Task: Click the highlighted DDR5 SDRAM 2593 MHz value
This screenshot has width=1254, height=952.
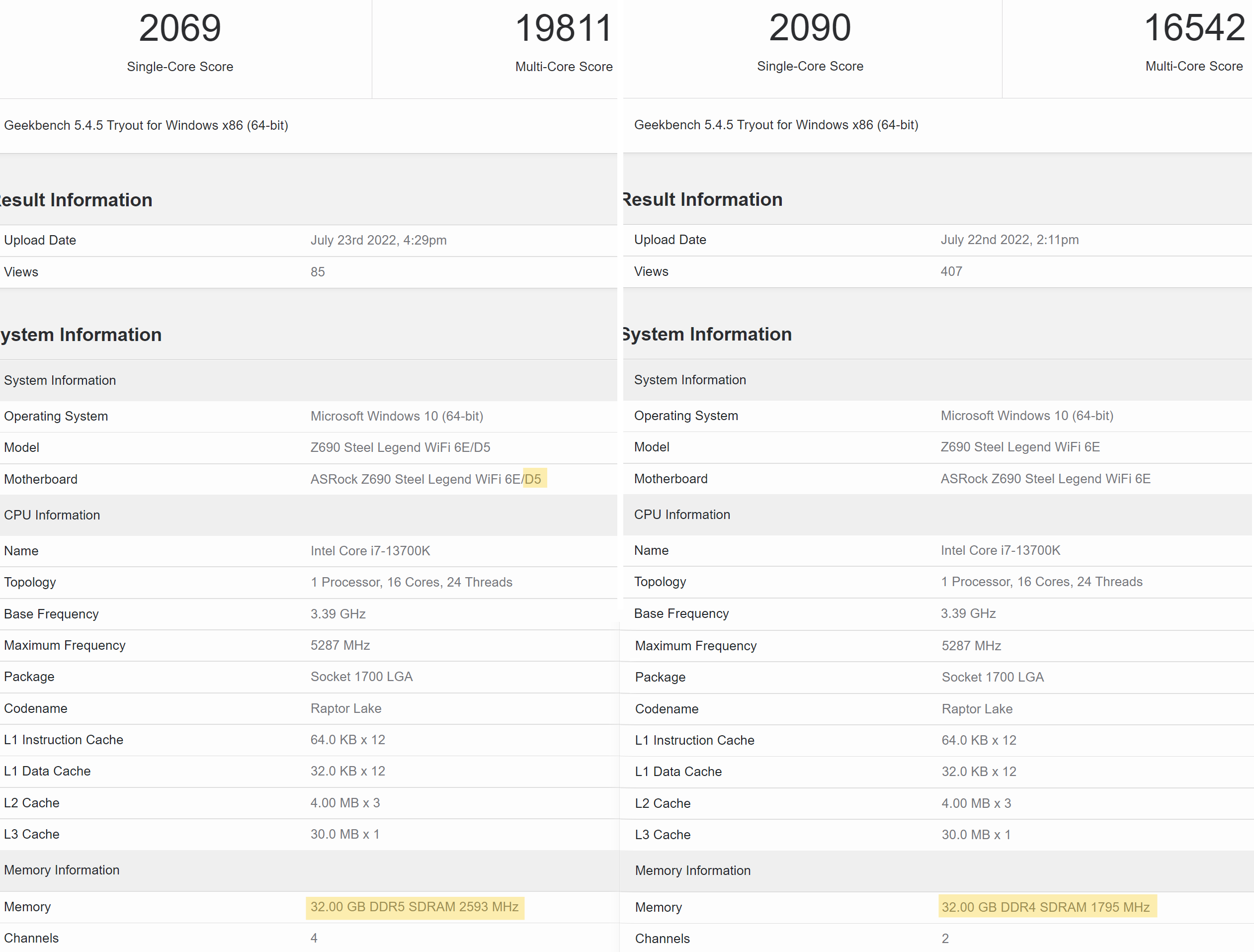Action: 415,907
